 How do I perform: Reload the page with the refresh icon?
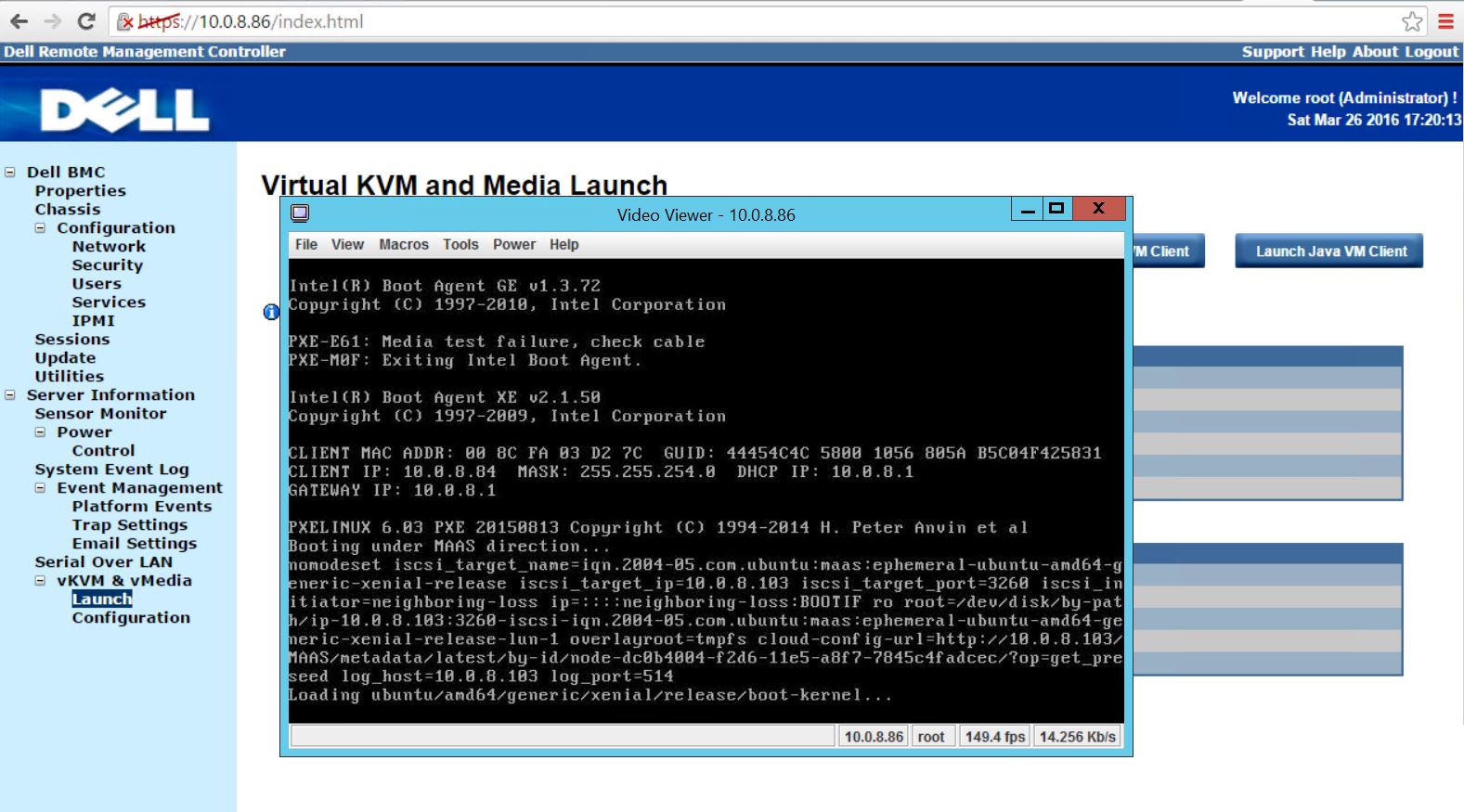click(86, 21)
